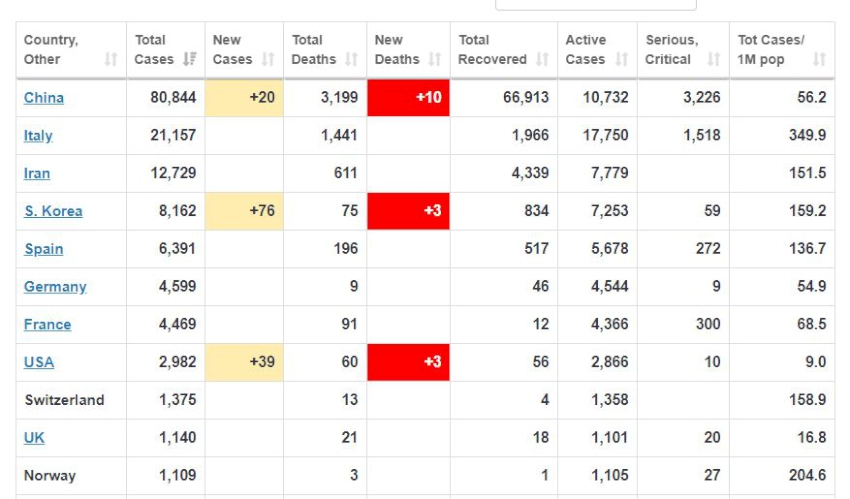The width and height of the screenshot is (850, 499).
Task: Open the USA country link
Action: click(39, 363)
